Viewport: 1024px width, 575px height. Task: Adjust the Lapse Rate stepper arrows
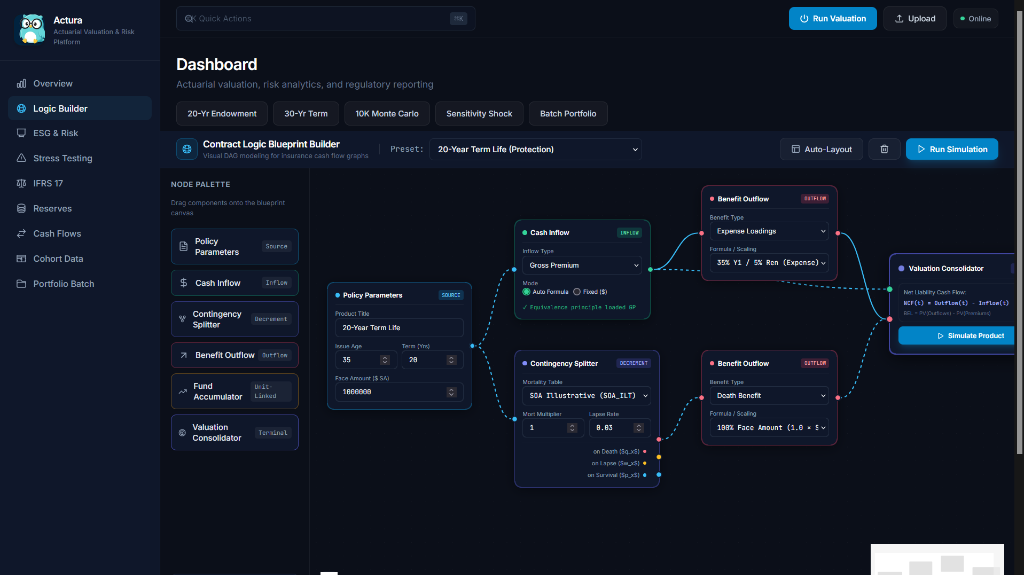(639, 428)
